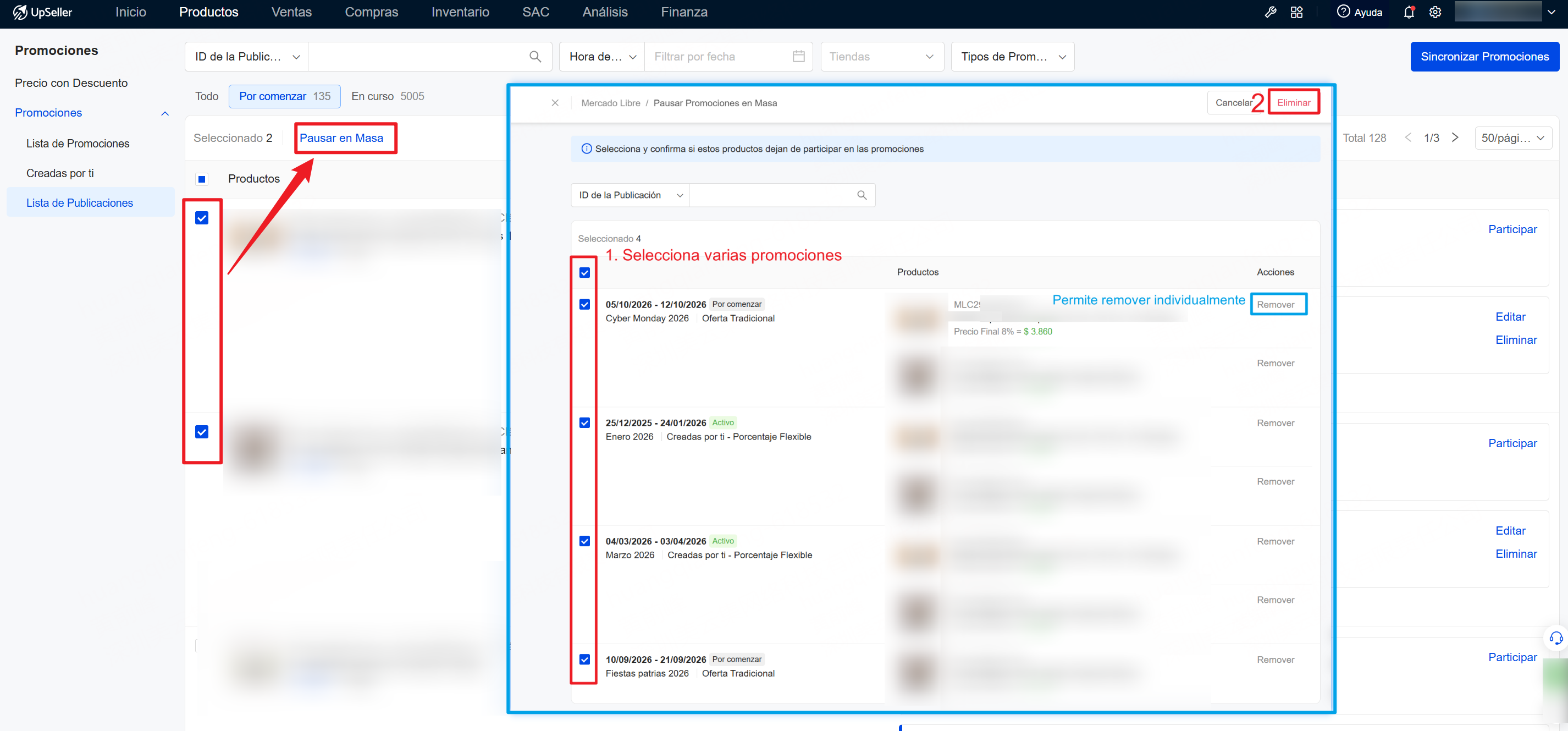Open Lista de Promociones in the sidebar
This screenshot has height=731, width=1568.
(x=78, y=144)
